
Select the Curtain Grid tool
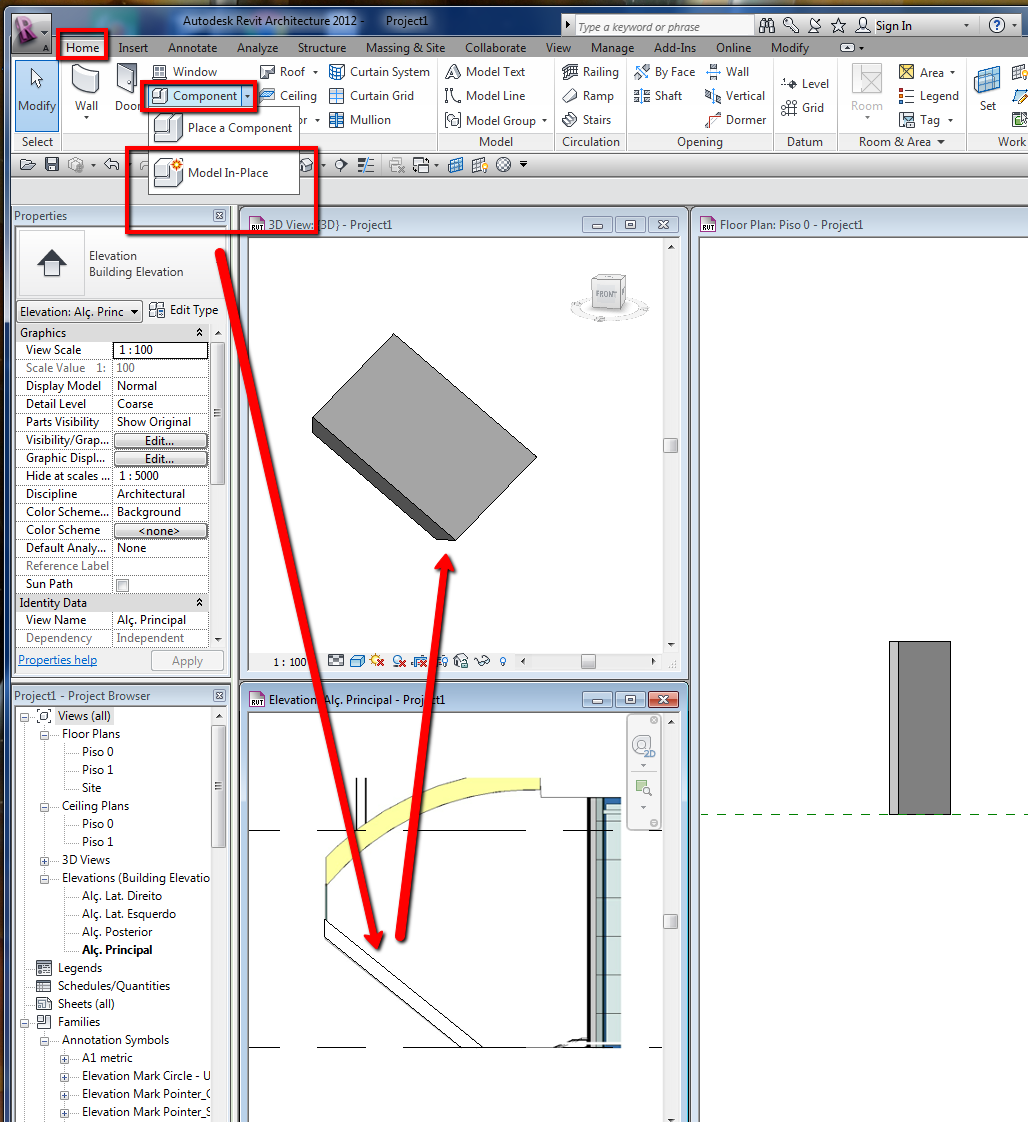[371, 96]
